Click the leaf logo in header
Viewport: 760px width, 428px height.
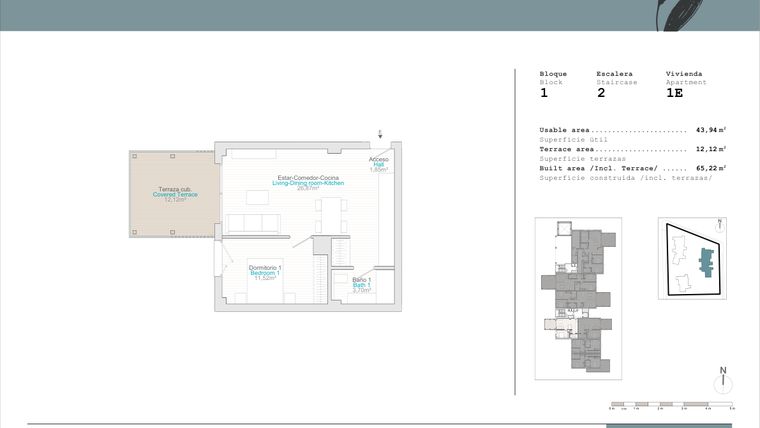coord(680,16)
